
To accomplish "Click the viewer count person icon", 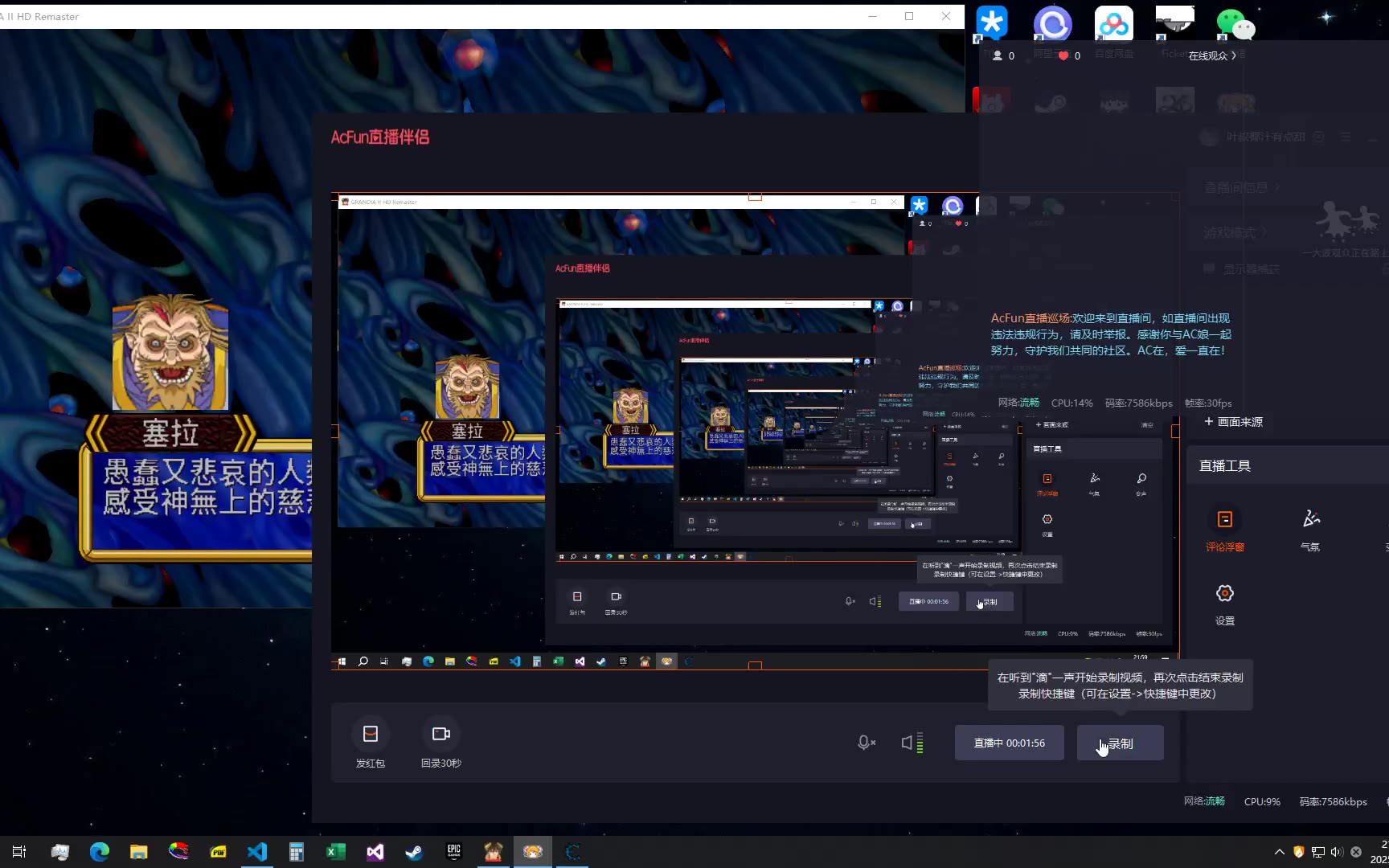I will pos(998,55).
